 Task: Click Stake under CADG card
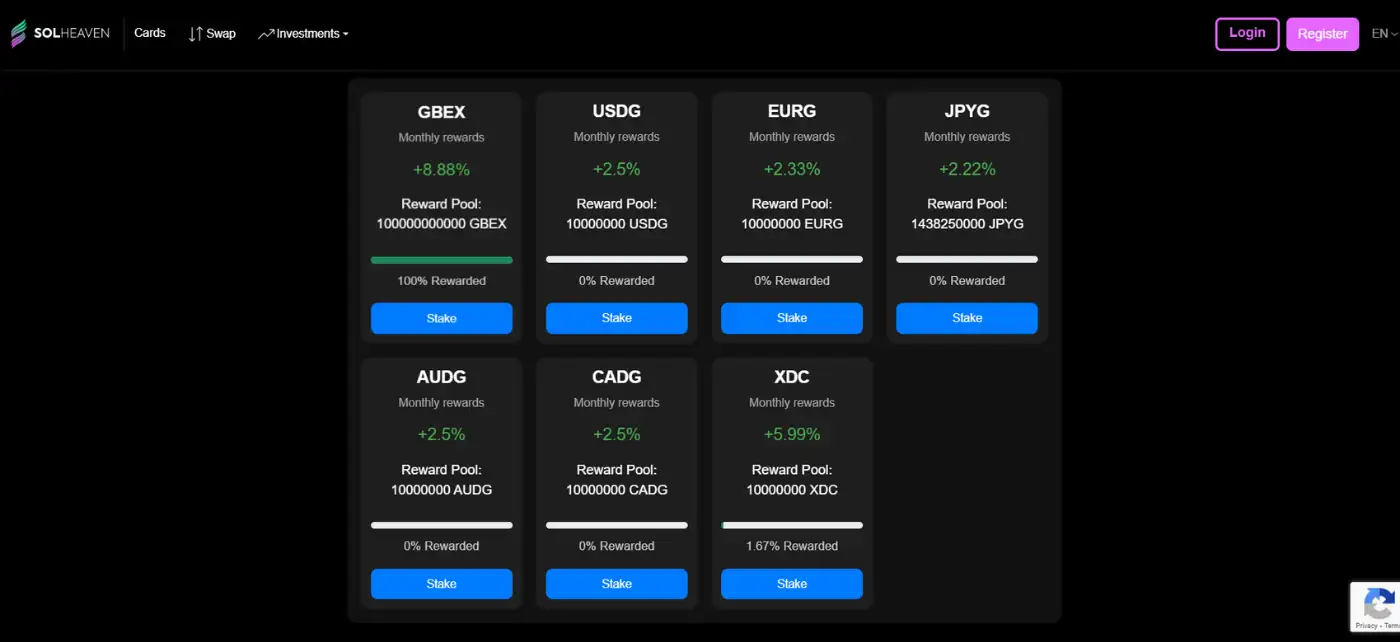(616, 584)
